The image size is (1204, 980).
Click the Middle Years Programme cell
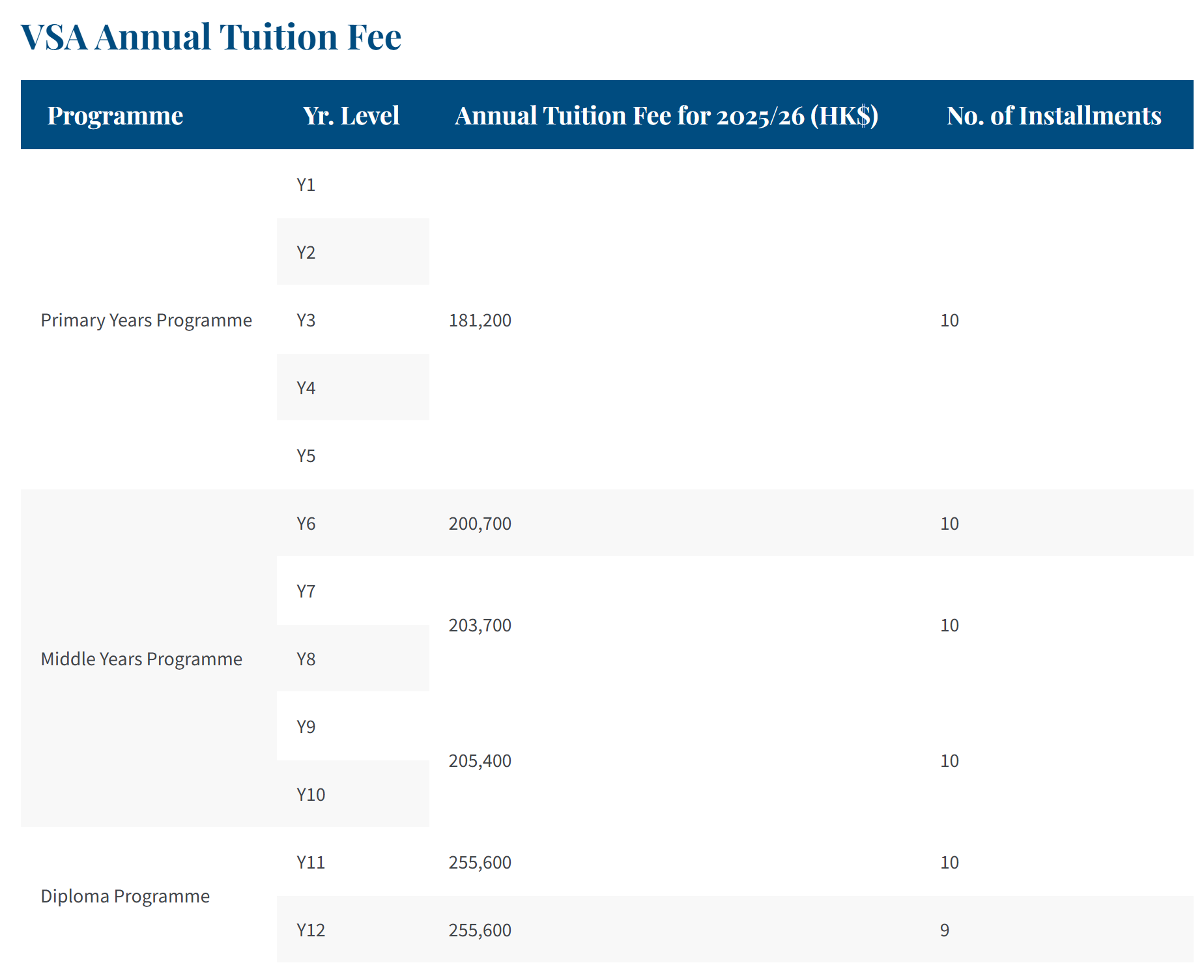click(141, 659)
